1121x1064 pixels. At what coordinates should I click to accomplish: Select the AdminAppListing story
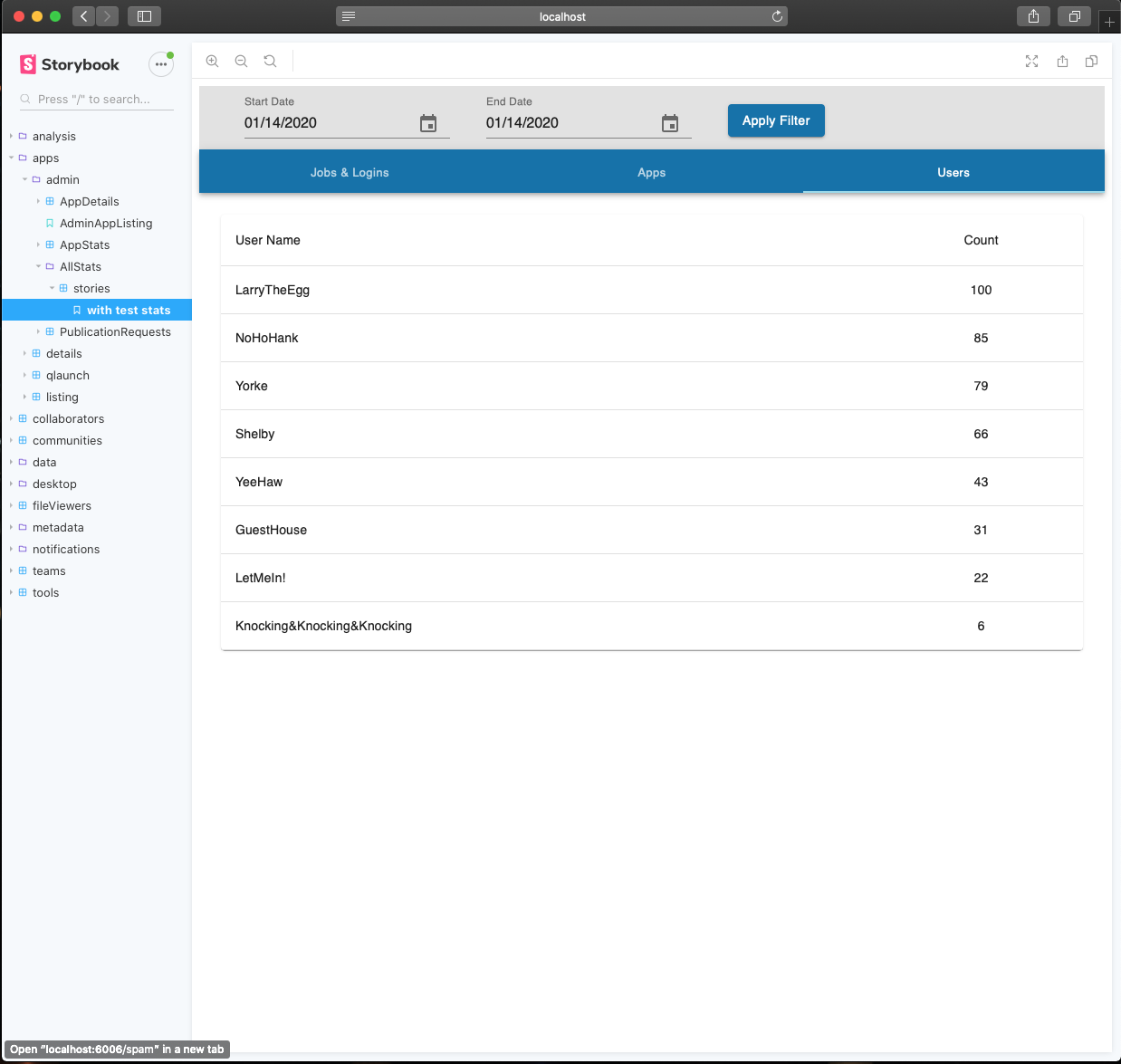(106, 223)
